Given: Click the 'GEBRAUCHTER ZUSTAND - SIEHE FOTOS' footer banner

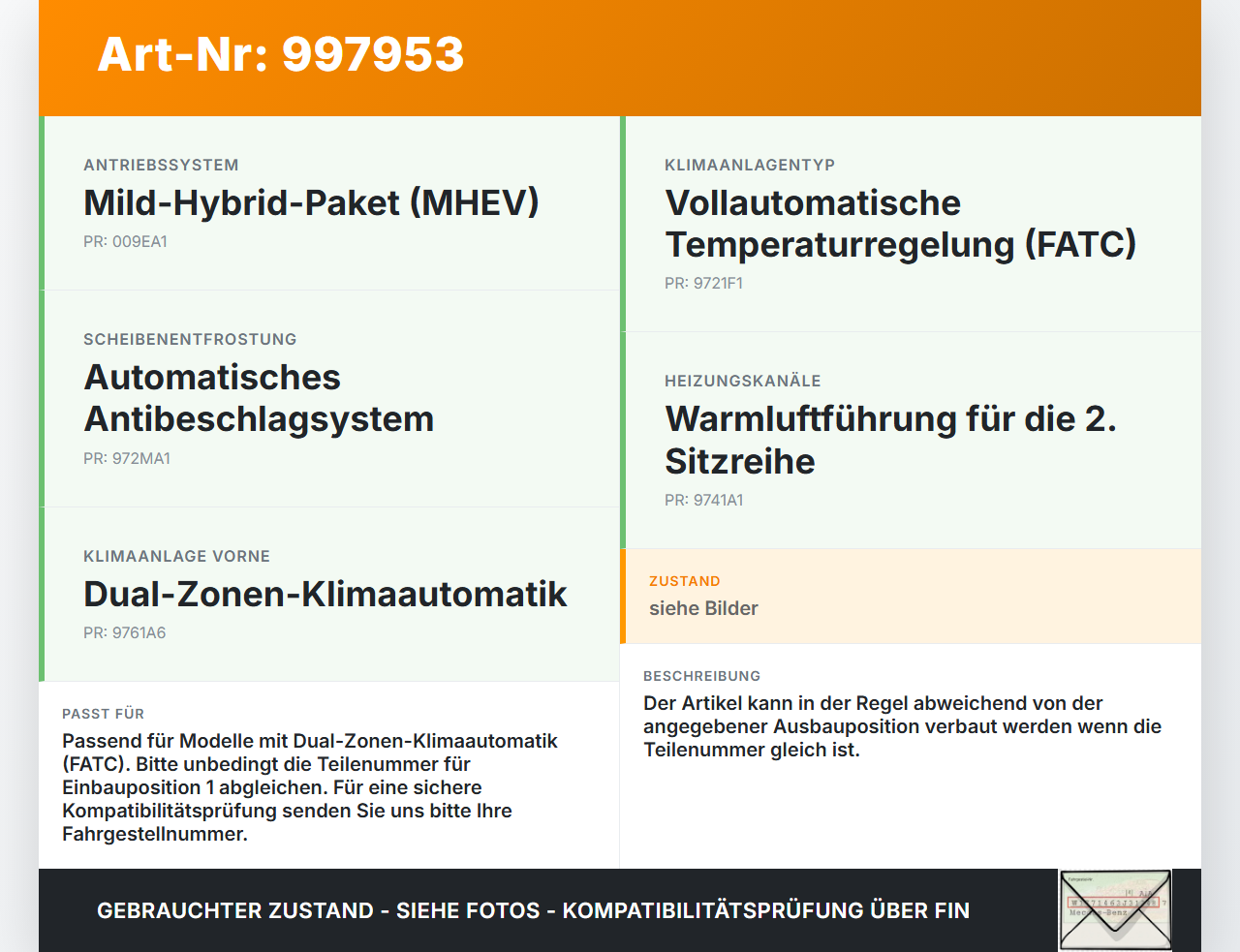Looking at the screenshot, I should (533, 910).
